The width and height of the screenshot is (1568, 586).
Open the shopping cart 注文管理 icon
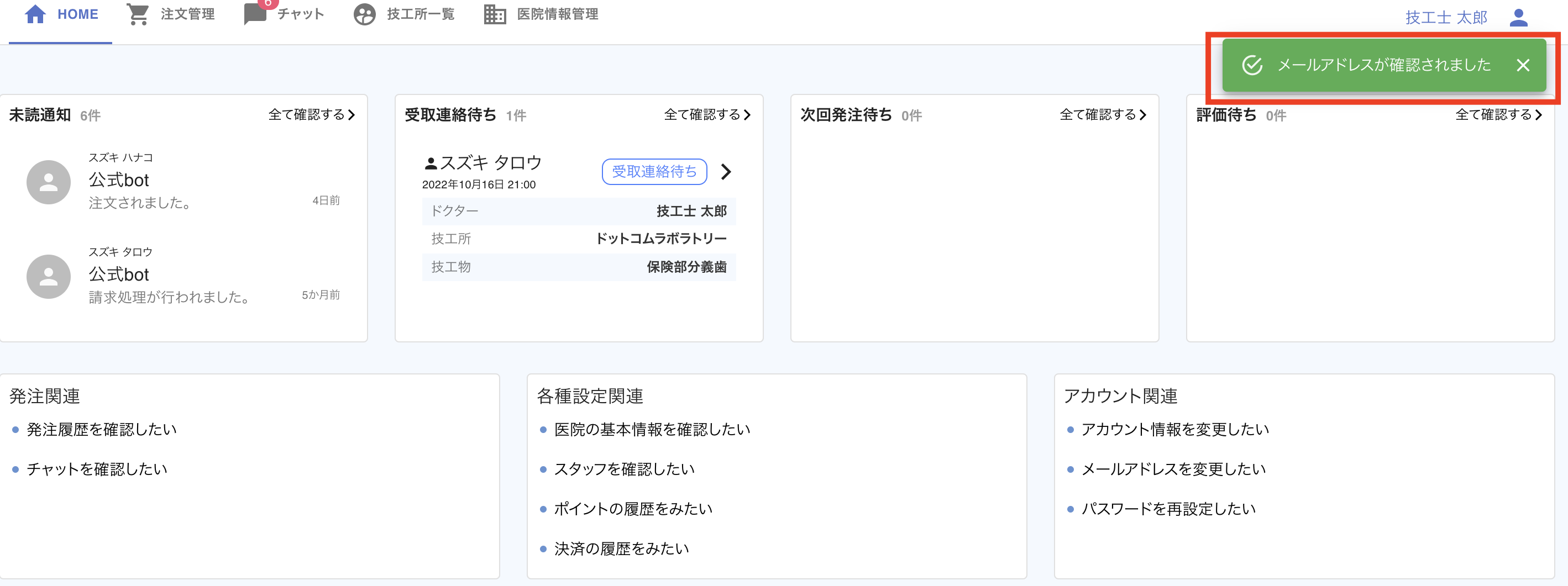click(x=138, y=14)
